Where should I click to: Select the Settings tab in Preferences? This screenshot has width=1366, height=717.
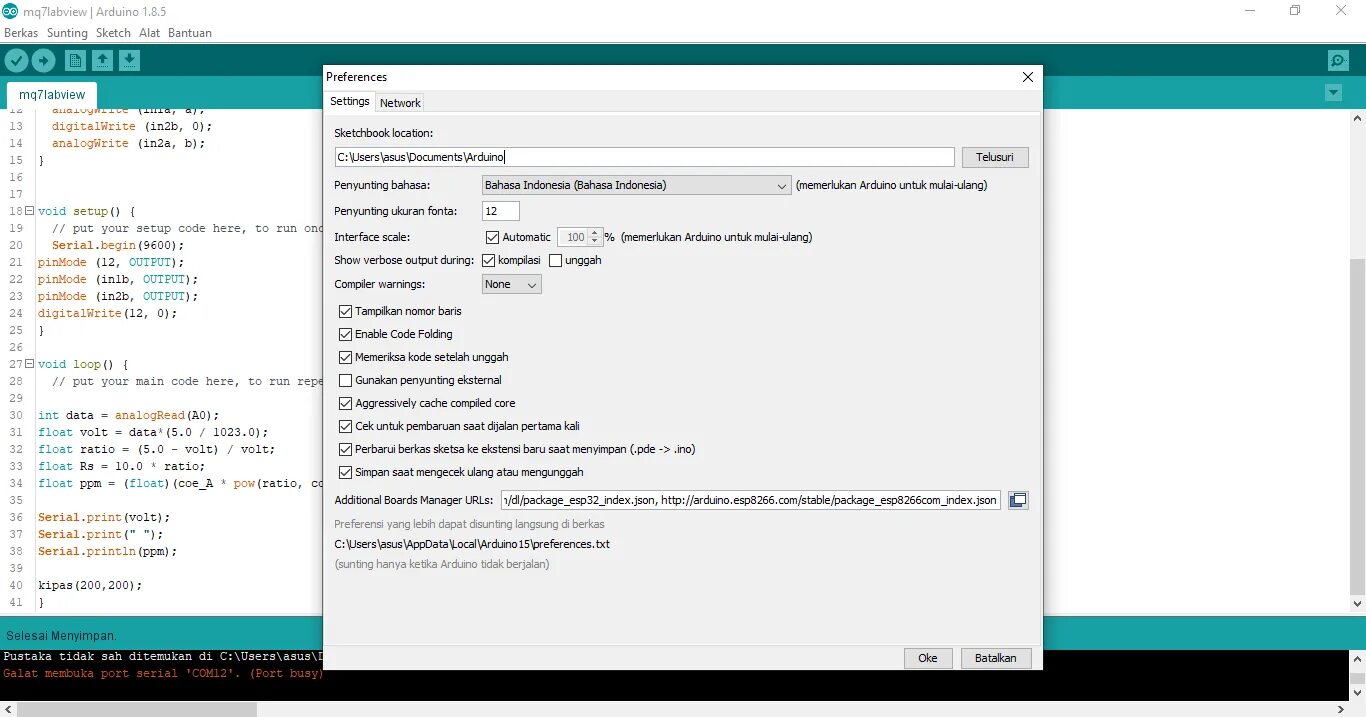(350, 102)
